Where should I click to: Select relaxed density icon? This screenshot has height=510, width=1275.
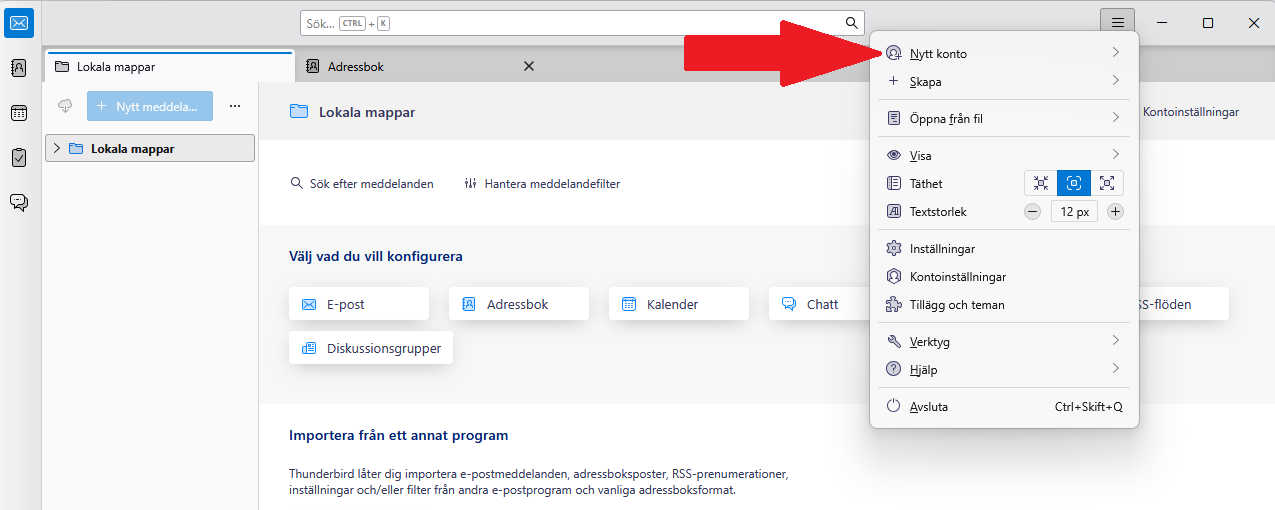1107,183
